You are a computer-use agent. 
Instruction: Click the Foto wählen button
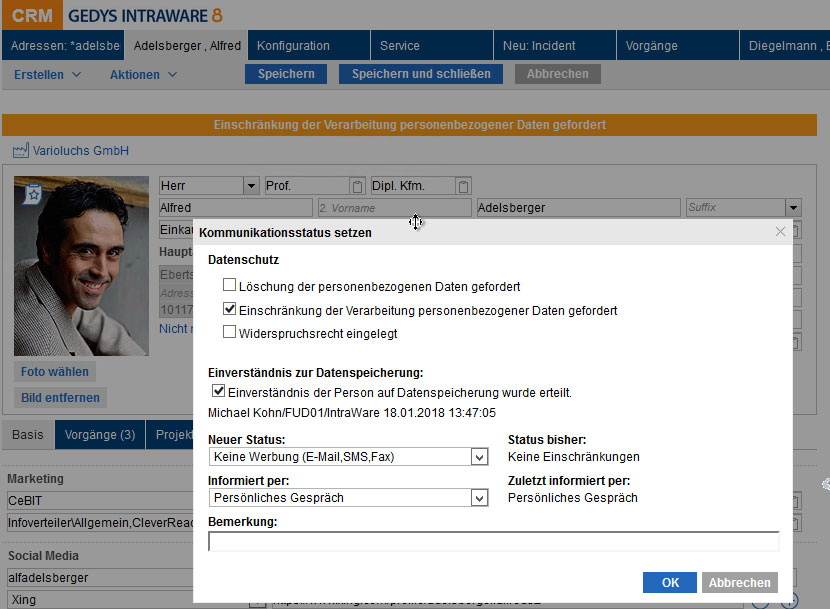(55, 372)
